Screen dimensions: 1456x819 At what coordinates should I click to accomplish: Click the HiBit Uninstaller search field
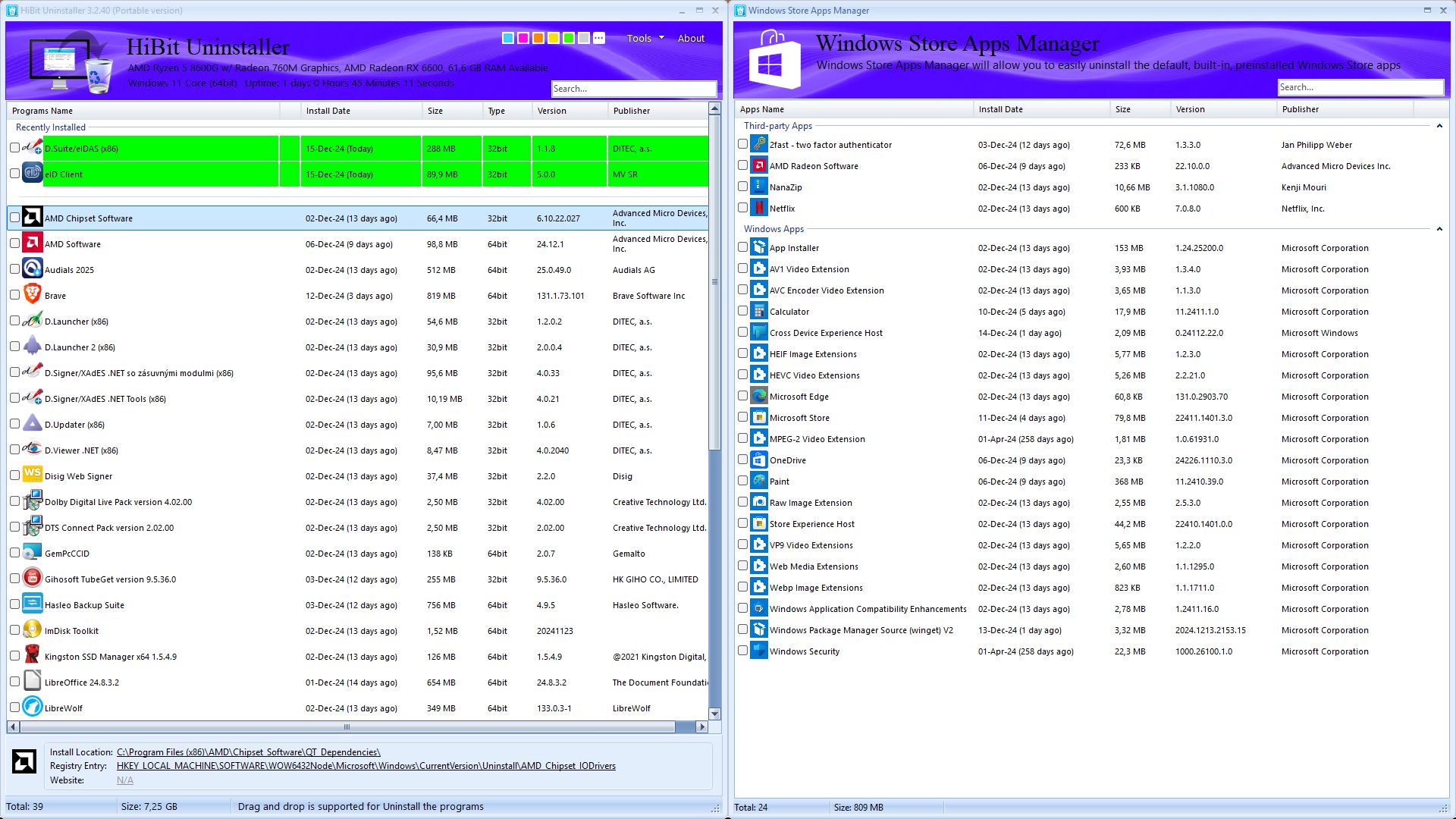point(634,89)
